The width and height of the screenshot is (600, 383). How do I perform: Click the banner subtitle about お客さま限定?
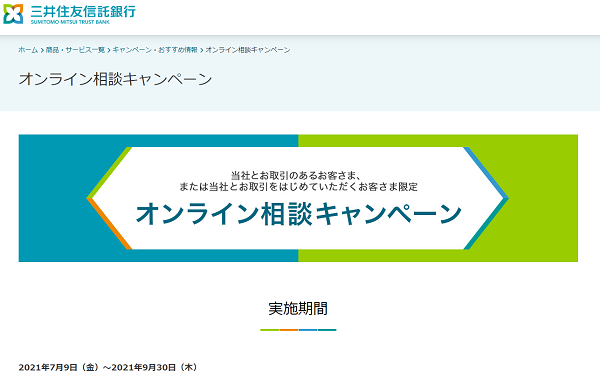[298, 181]
